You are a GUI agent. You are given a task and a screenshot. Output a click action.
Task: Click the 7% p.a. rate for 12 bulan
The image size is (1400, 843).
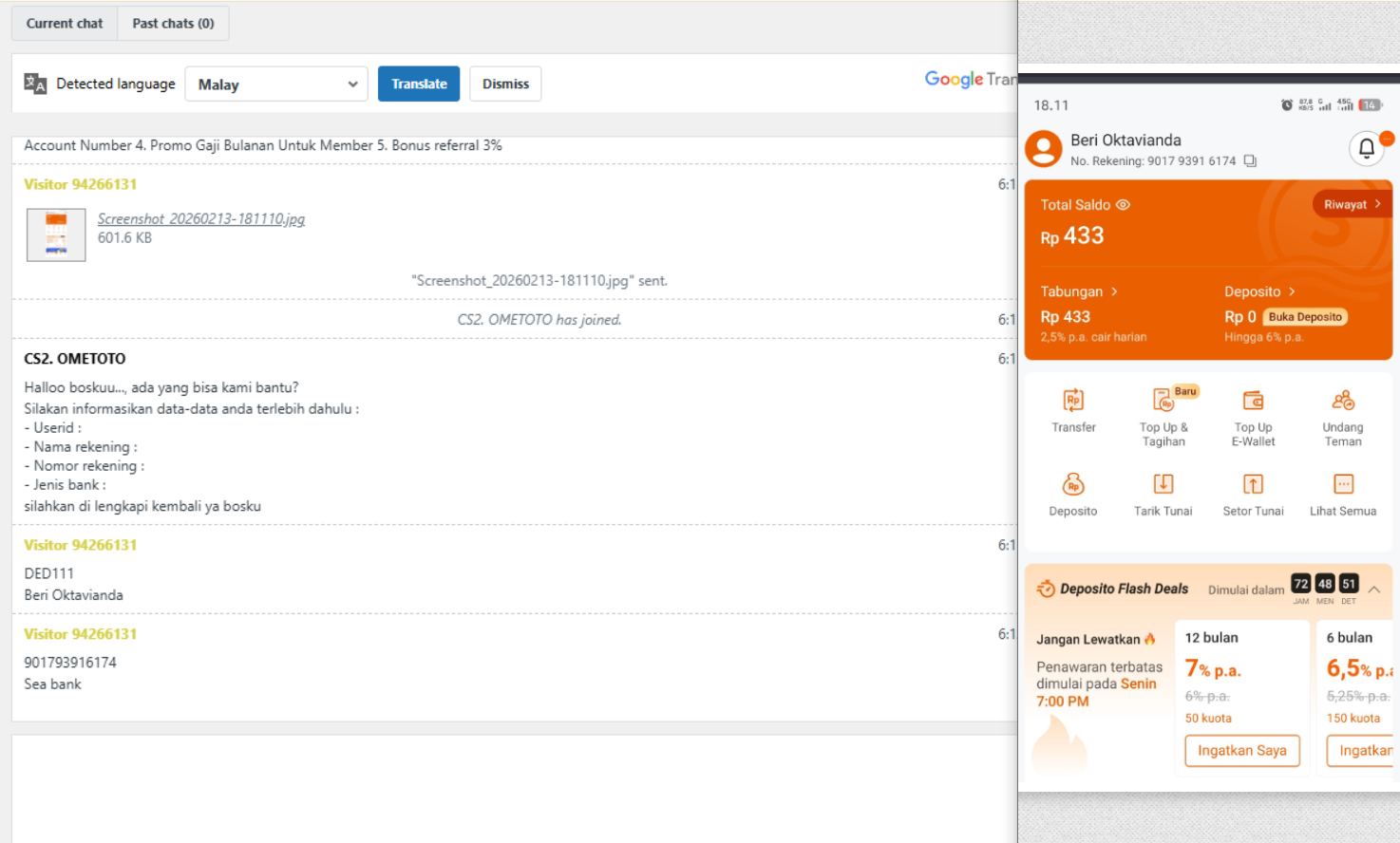[1213, 669]
